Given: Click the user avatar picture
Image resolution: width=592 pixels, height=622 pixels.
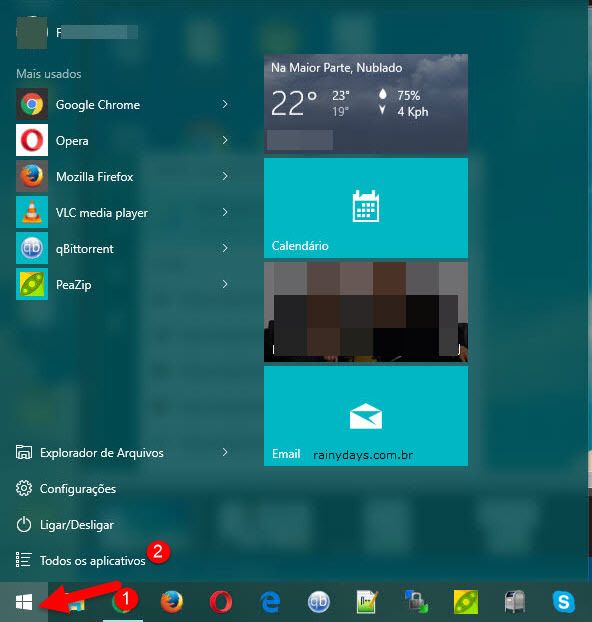Looking at the screenshot, I should 32,33.
